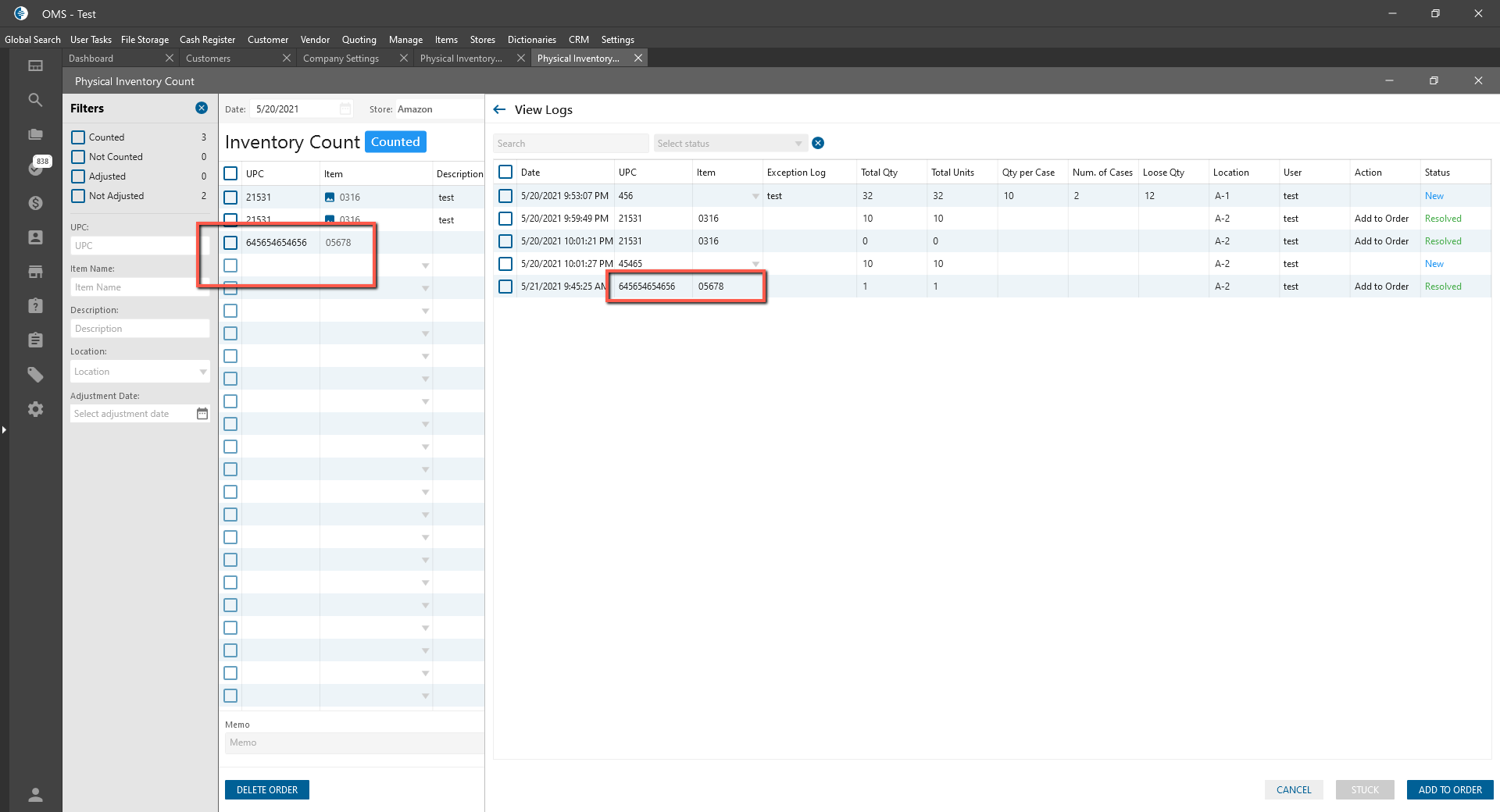Click the tasks icon with 838 badge
This screenshot has height=812, width=1500.
pos(37,167)
